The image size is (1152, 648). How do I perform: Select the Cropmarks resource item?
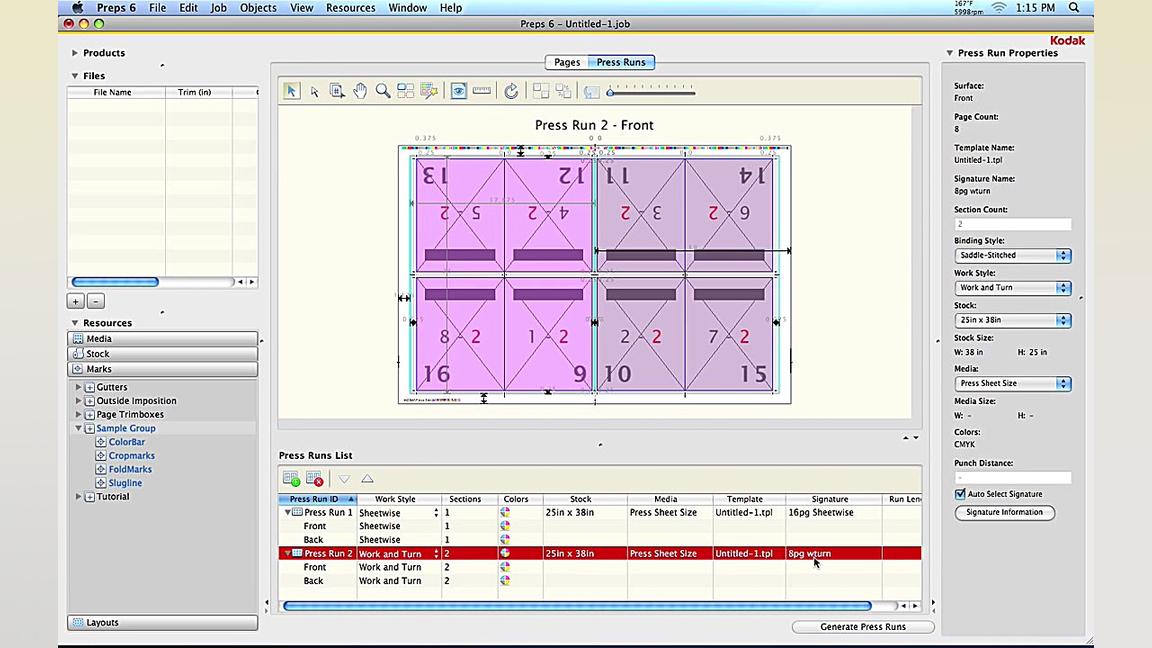(131, 455)
